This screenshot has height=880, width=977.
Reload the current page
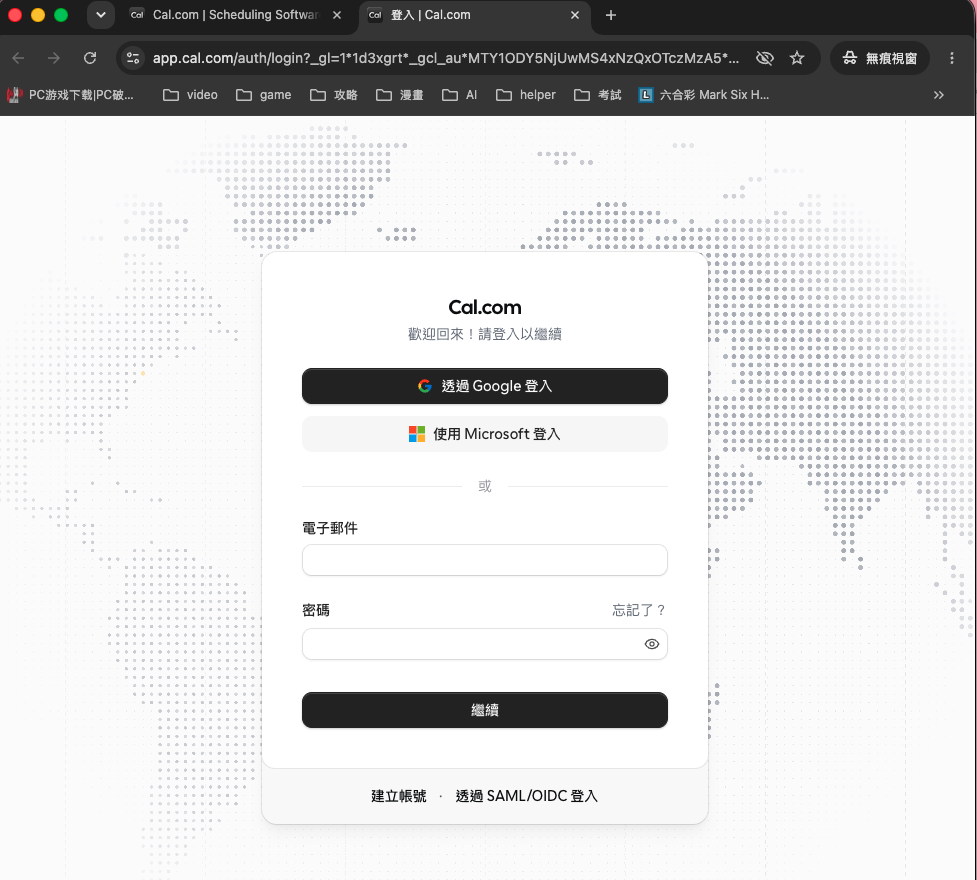90,58
